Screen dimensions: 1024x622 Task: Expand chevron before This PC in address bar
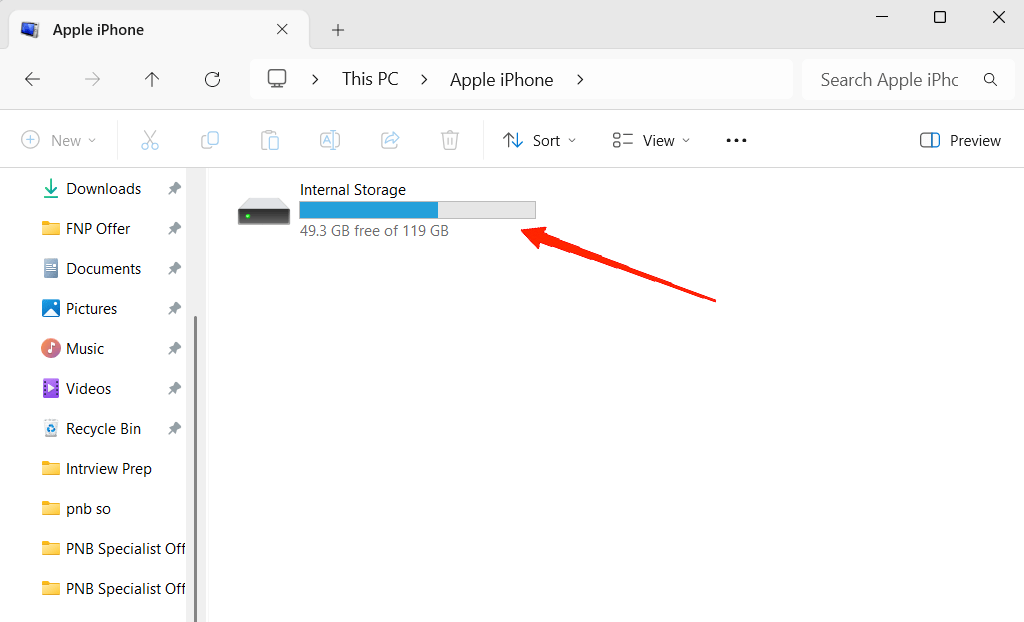(x=315, y=80)
